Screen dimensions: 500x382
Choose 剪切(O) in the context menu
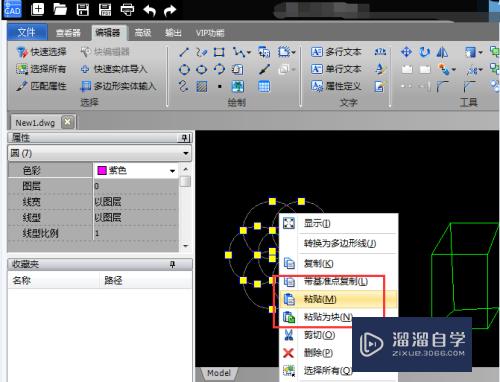coord(316,335)
